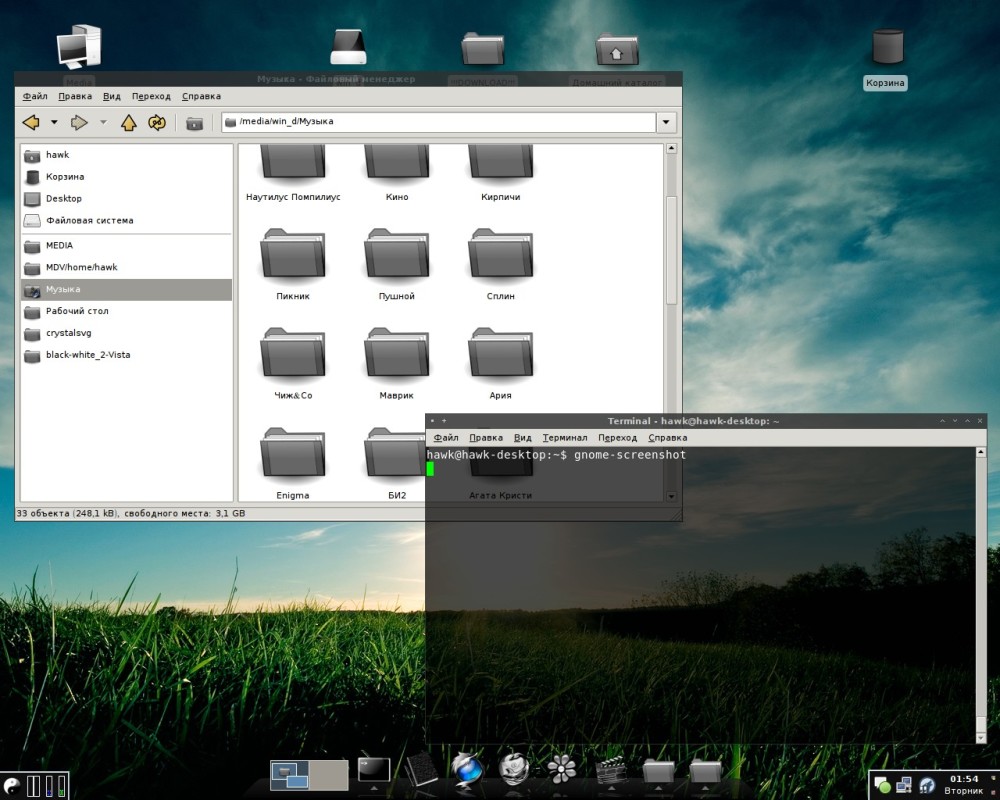1000x800 pixels.
Task: Click file manager scrollbar up arrow
Action: click(671, 149)
